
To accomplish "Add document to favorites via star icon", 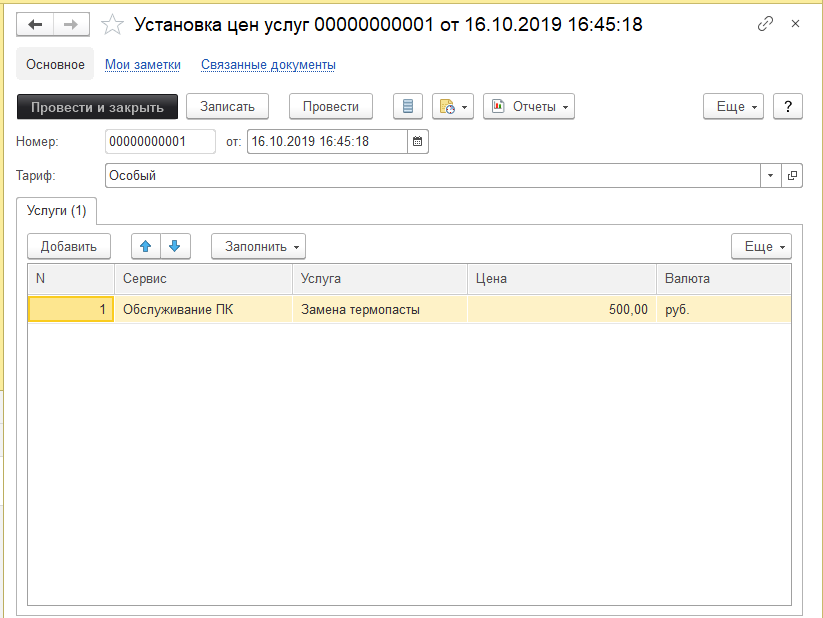I will [111, 24].
